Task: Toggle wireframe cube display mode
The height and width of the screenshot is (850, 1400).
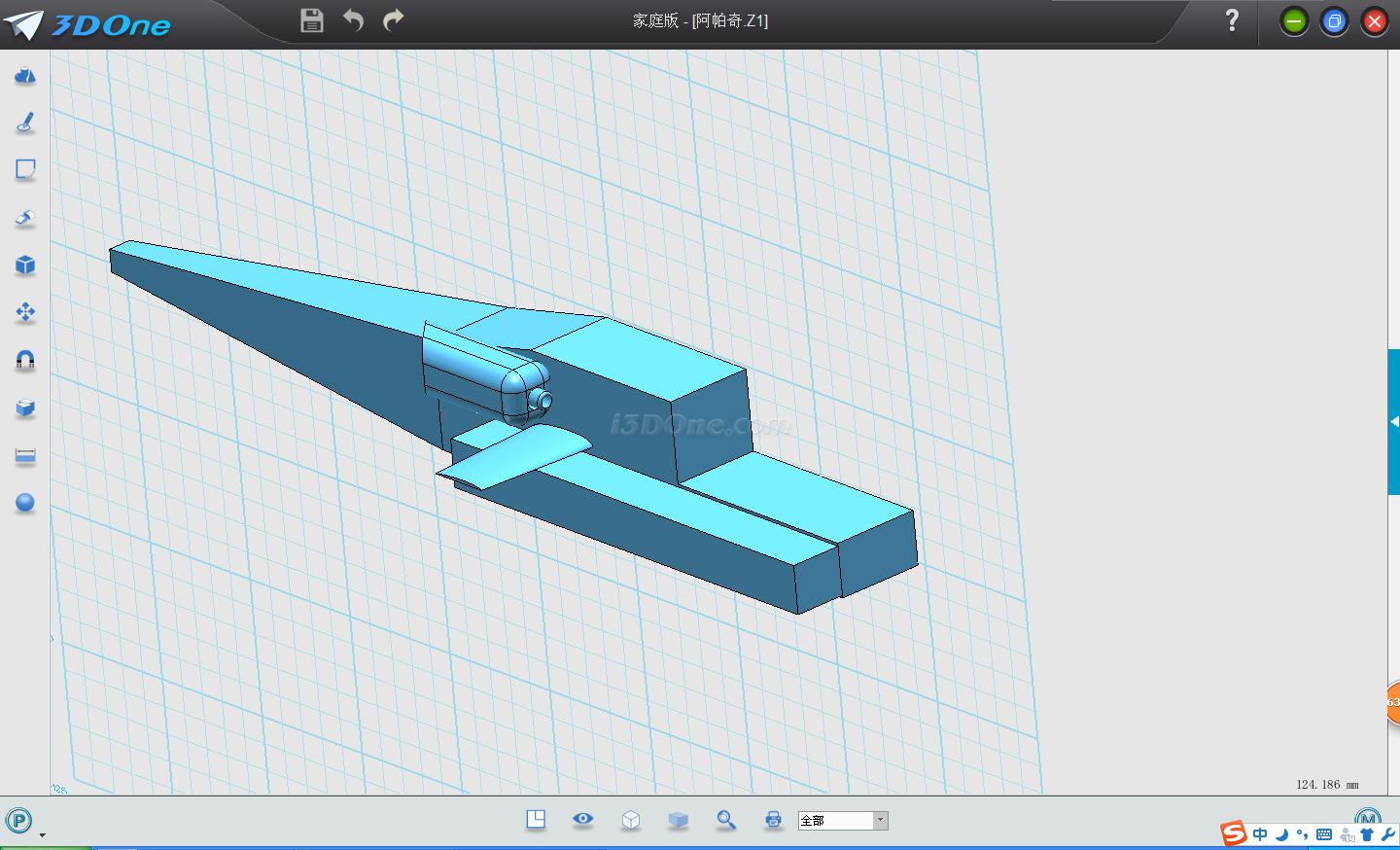Action: tap(631, 820)
